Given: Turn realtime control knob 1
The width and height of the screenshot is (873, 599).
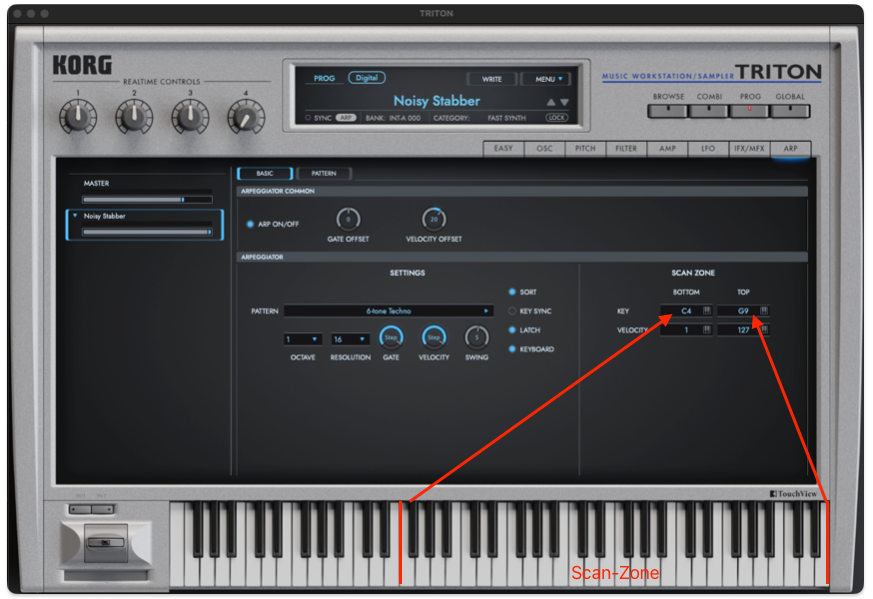Looking at the screenshot, I should point(78,116).
